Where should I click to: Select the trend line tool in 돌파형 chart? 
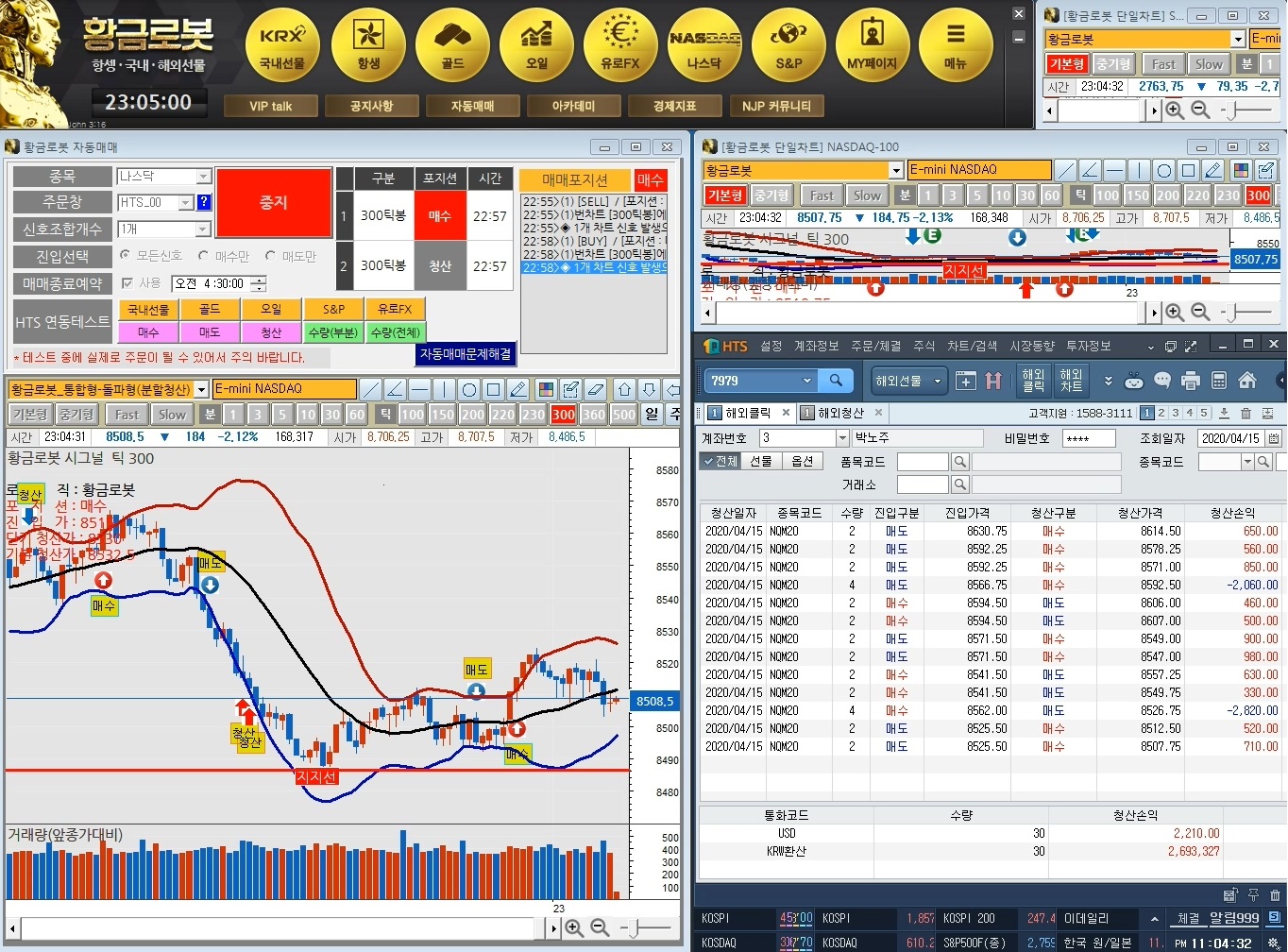coord(371,389)
